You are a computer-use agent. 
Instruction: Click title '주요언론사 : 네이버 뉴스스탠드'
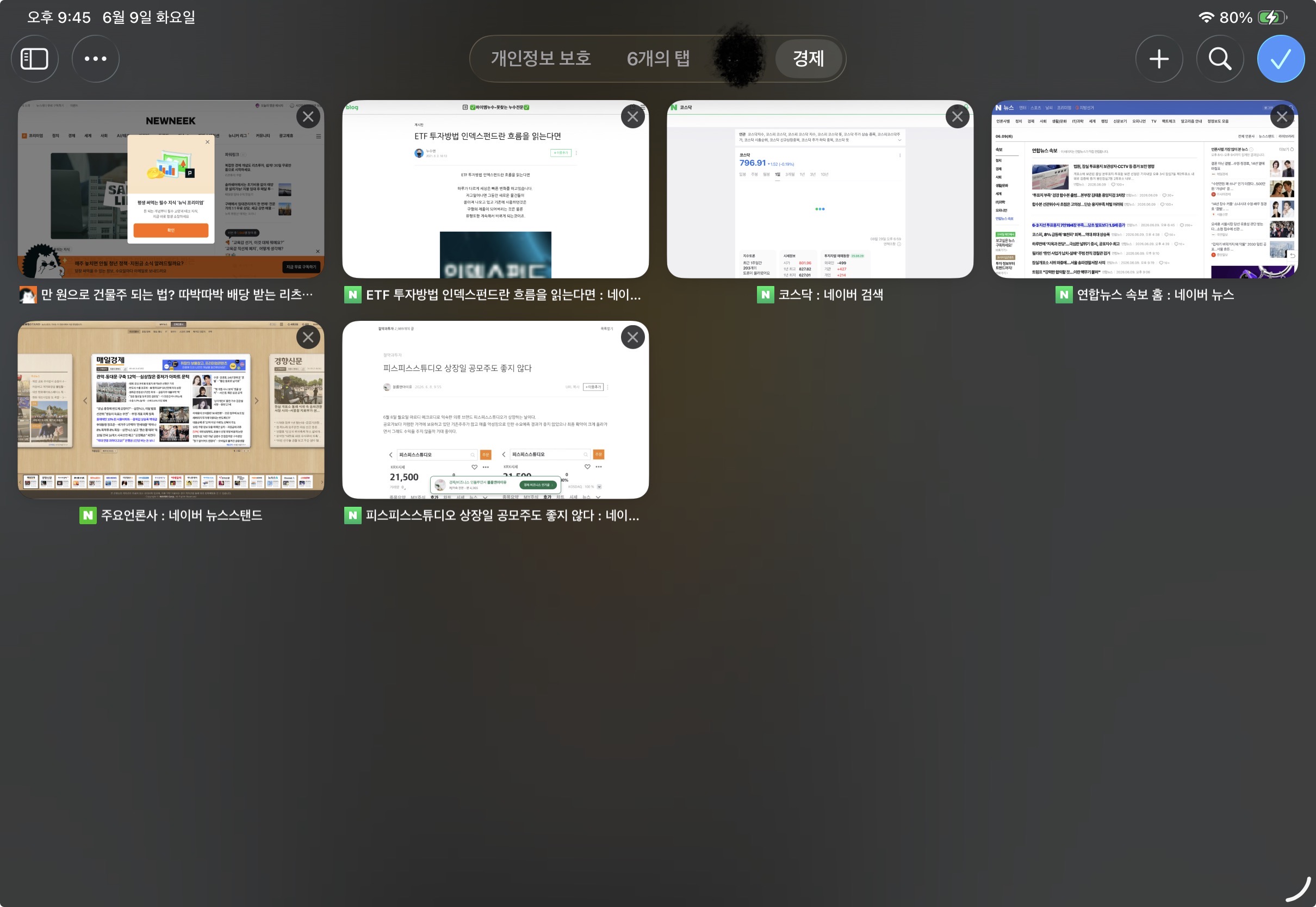click(181, 515)
